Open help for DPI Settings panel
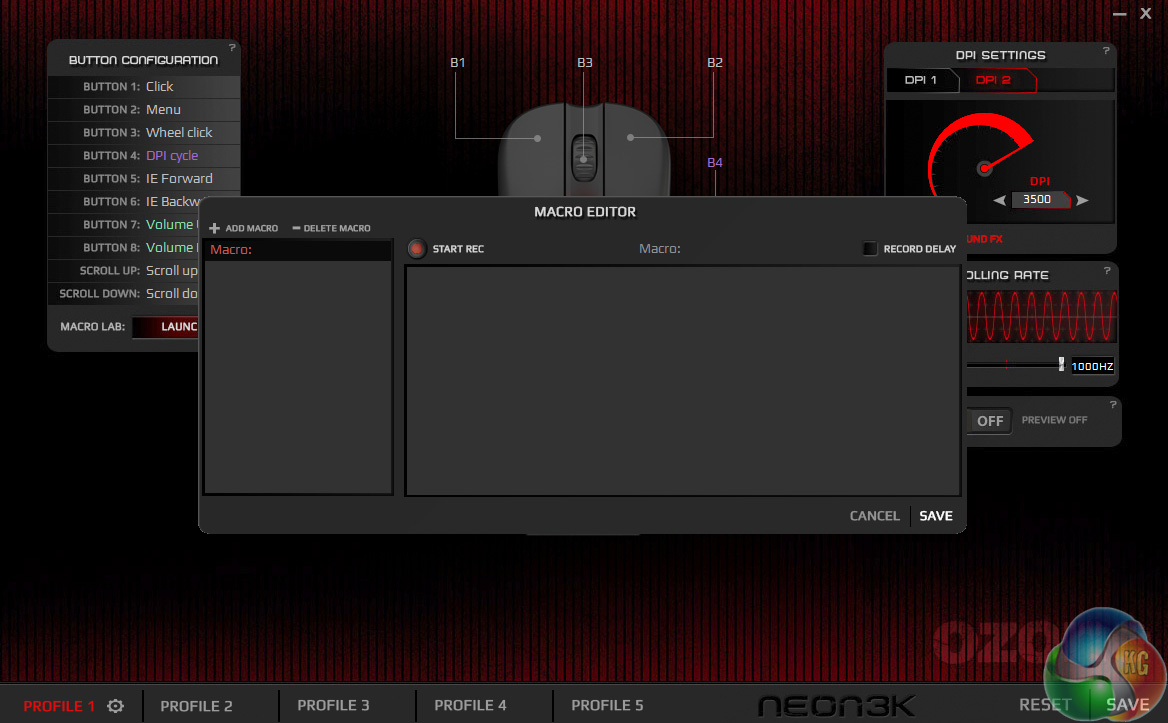This screenshot has height=723, width=1168. tap(1106, 51)
